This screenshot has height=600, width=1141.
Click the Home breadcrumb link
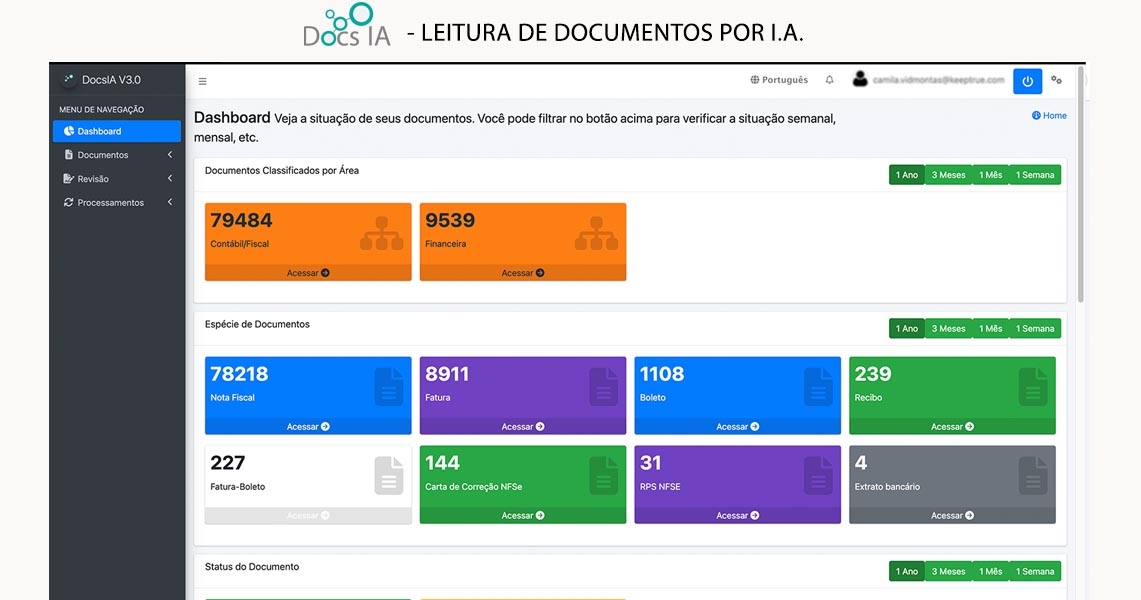click(1049, 116)
